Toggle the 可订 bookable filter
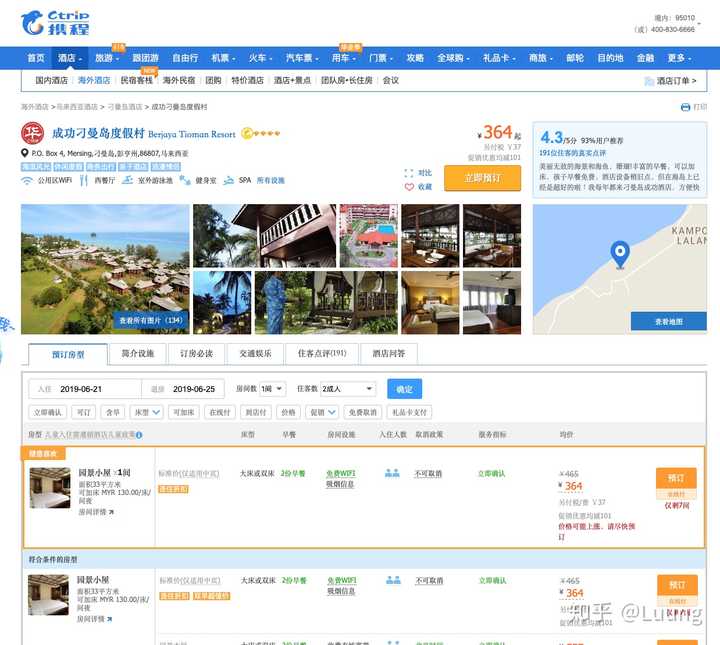The image size is (720, 645). [84, 412]
